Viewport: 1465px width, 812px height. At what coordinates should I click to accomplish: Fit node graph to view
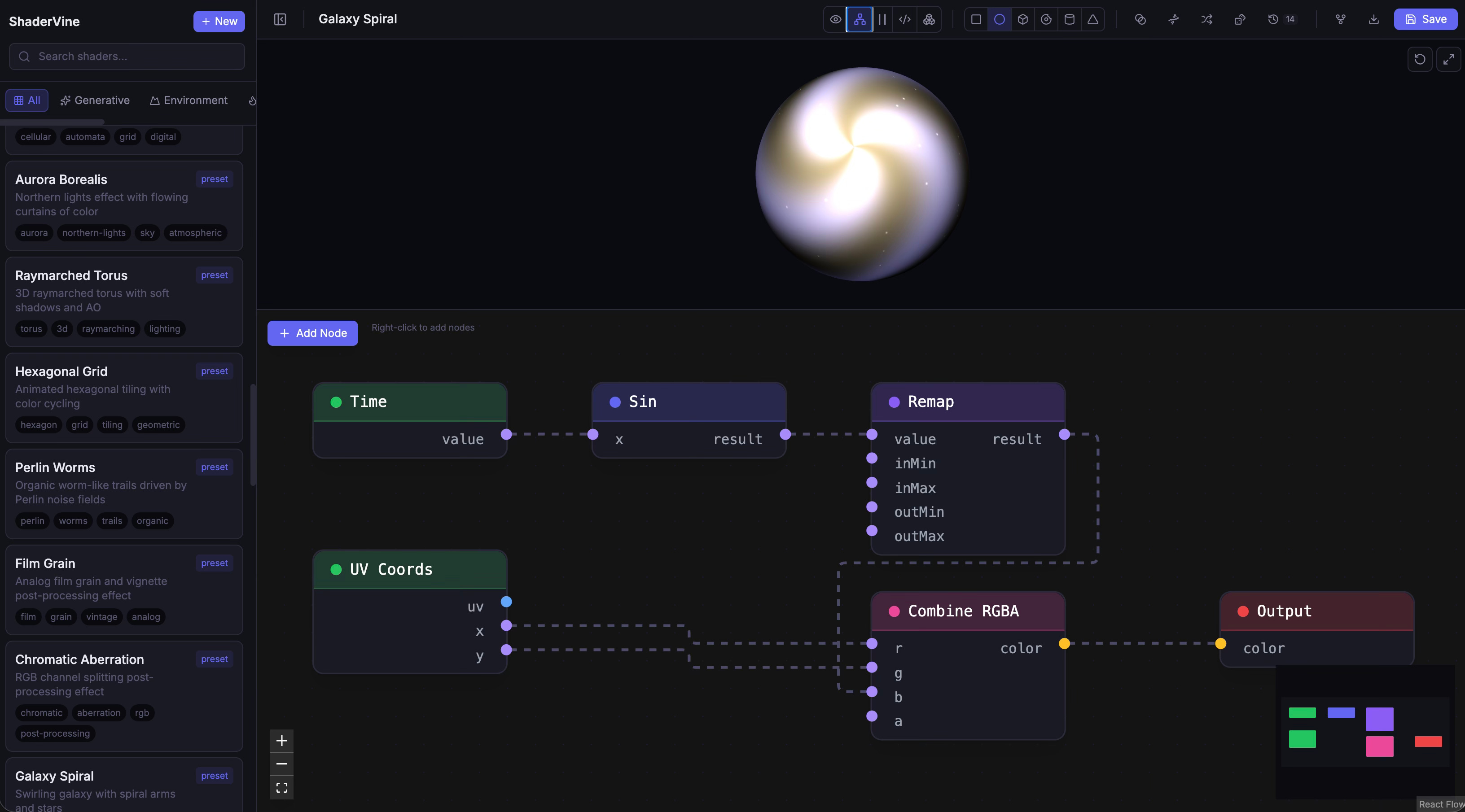tap(281, 787)
